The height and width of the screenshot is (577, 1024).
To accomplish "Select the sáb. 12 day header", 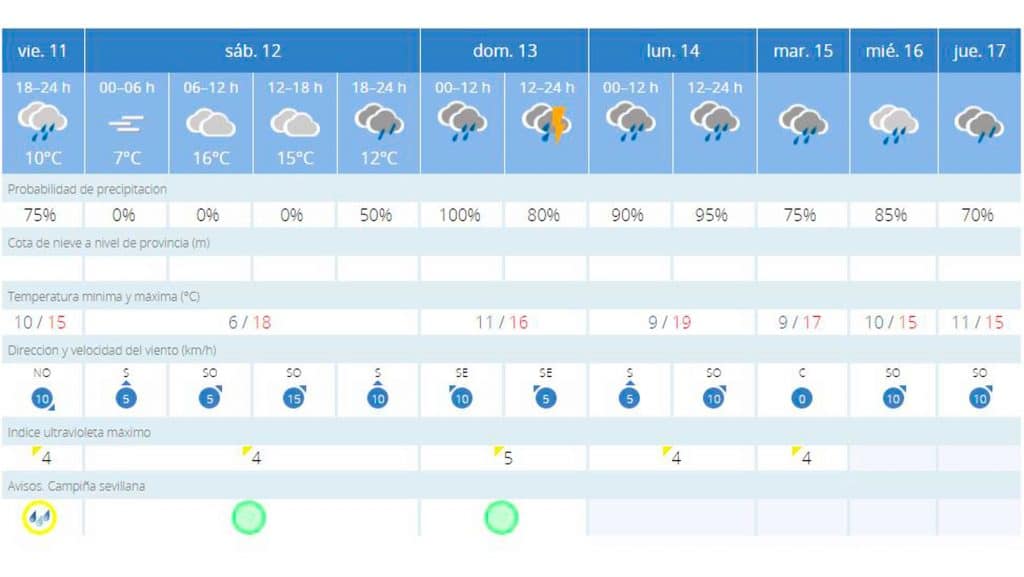I will (253, 51).
